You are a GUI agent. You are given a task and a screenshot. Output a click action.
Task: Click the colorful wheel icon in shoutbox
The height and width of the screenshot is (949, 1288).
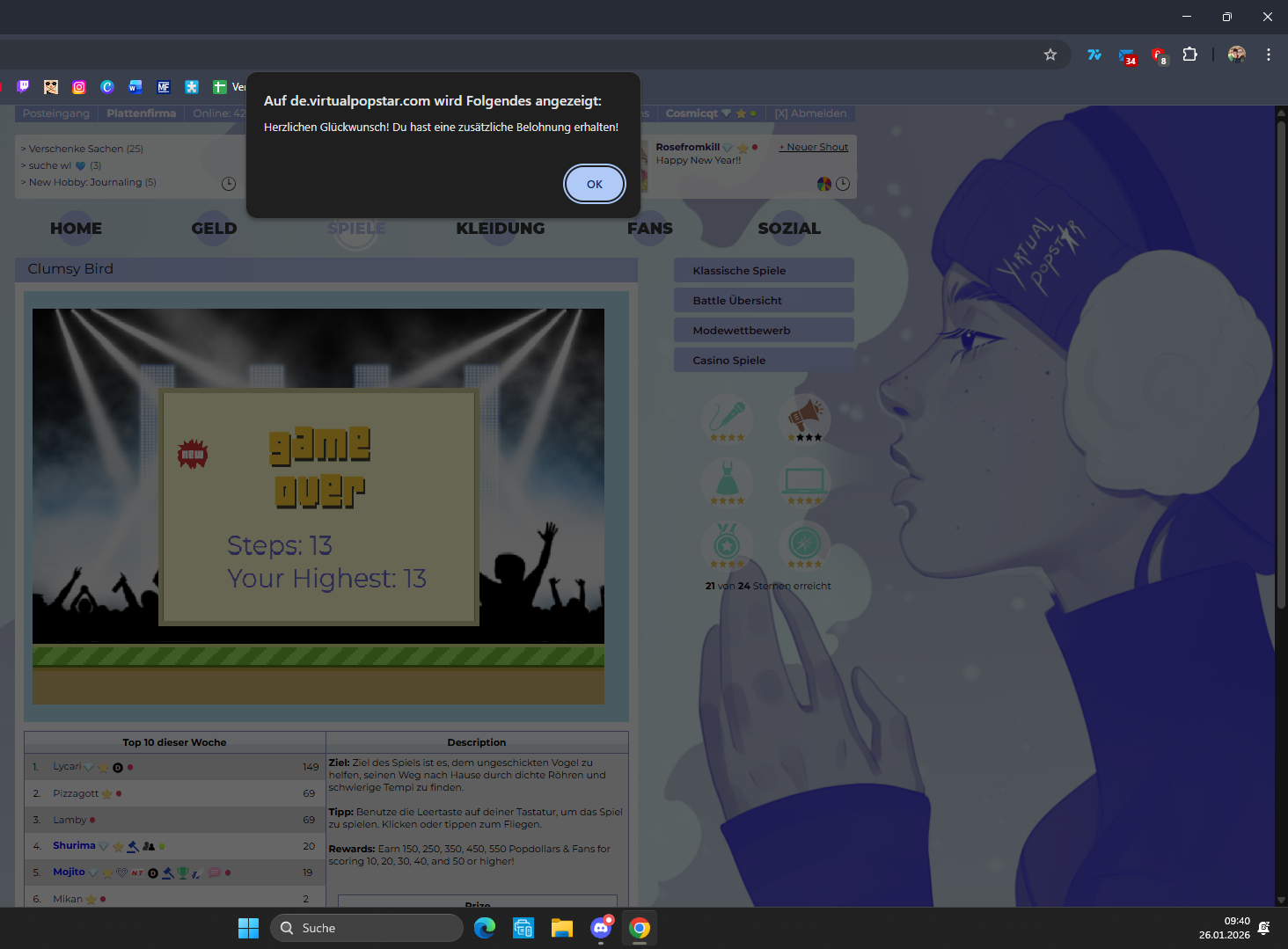(x=824, y=184)
